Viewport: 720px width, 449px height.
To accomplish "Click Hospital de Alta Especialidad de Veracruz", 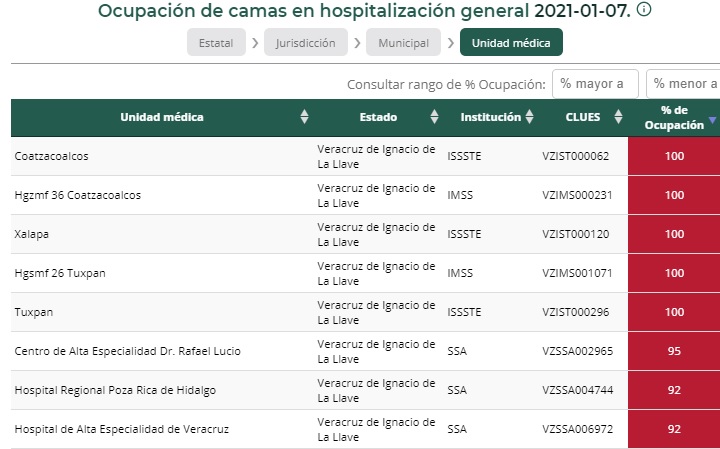I will click(122, 429).
